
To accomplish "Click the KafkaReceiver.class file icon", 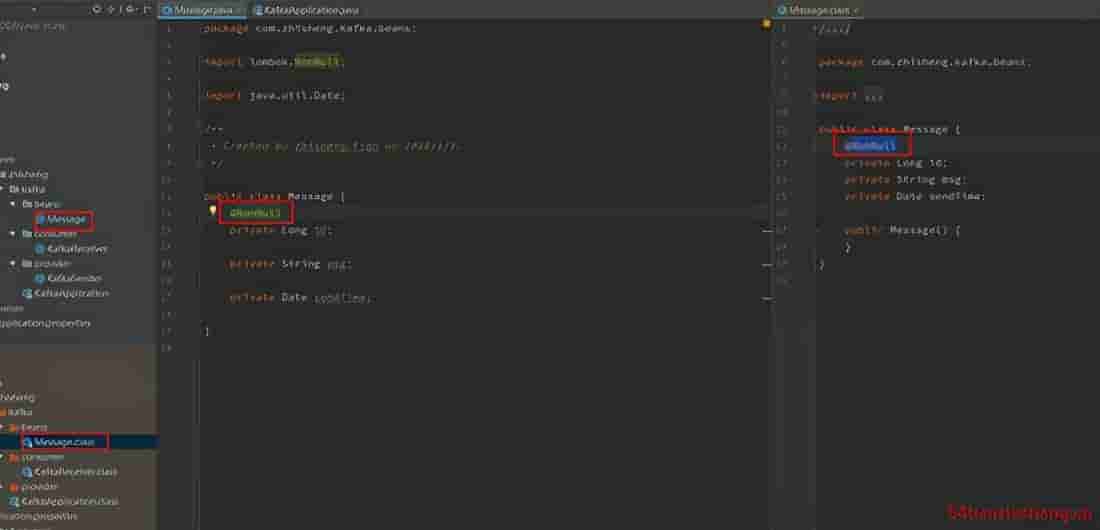I will click(x=28, y=472).
